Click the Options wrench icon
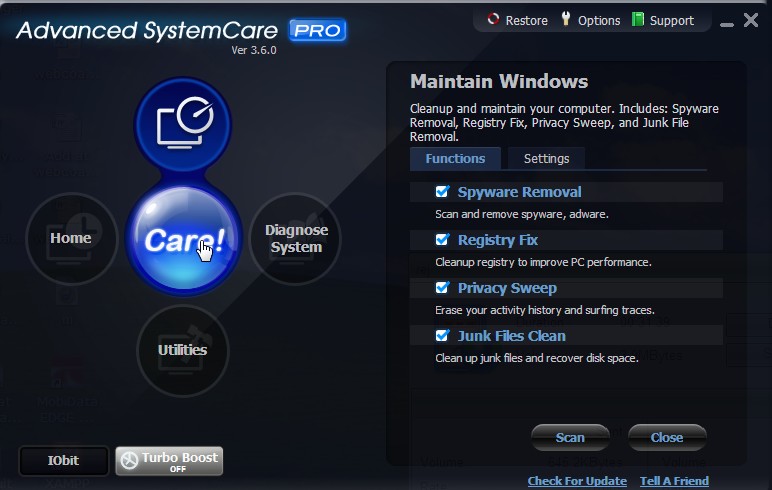Image resolution: width=772 pixels, height=490 pixels. click(566, 19)
